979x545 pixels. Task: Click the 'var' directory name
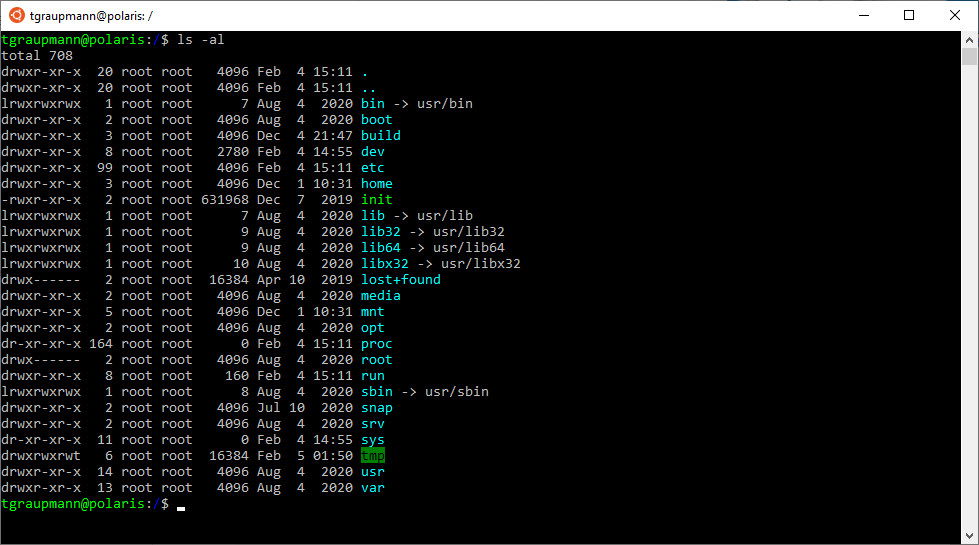pos(373,488)
